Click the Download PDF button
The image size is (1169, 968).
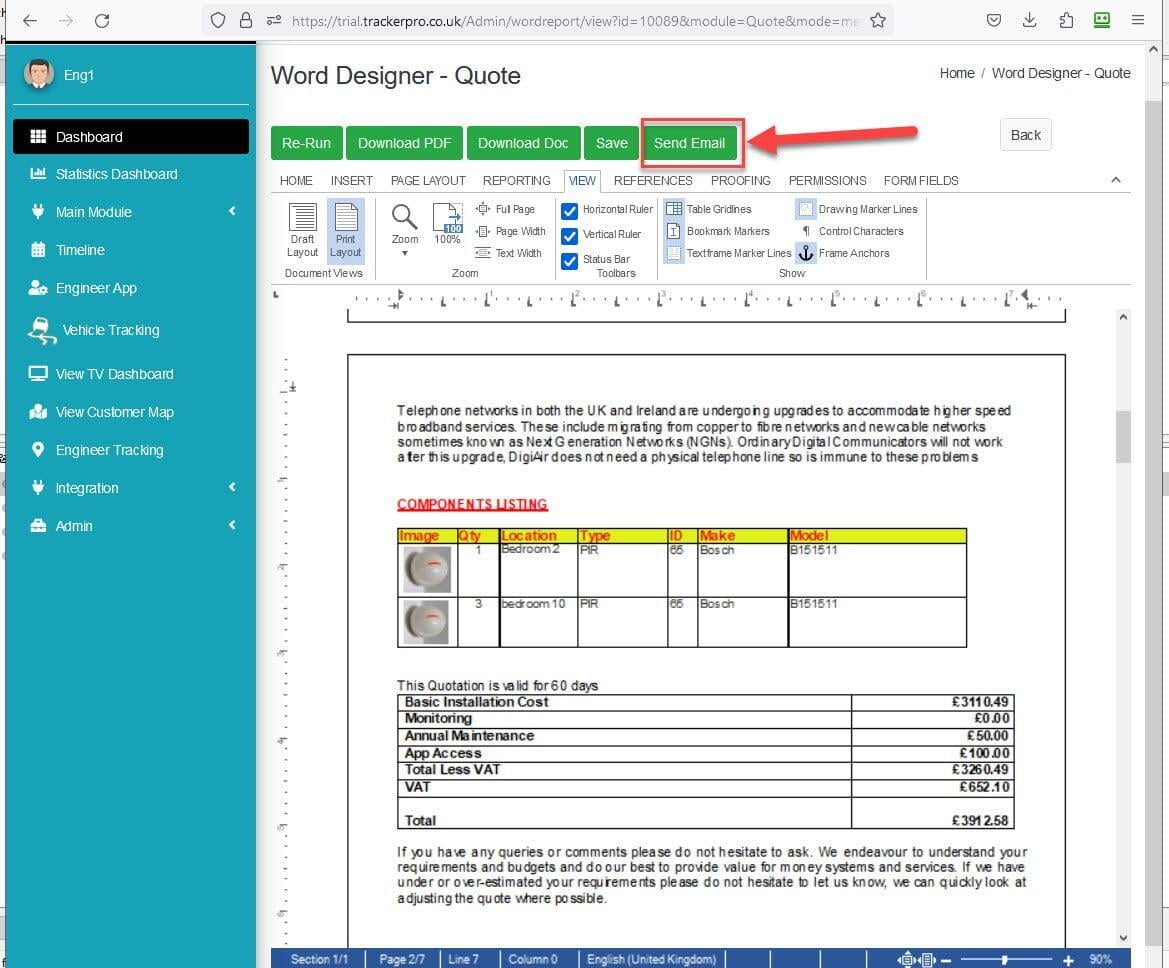[x=404, y=143]
